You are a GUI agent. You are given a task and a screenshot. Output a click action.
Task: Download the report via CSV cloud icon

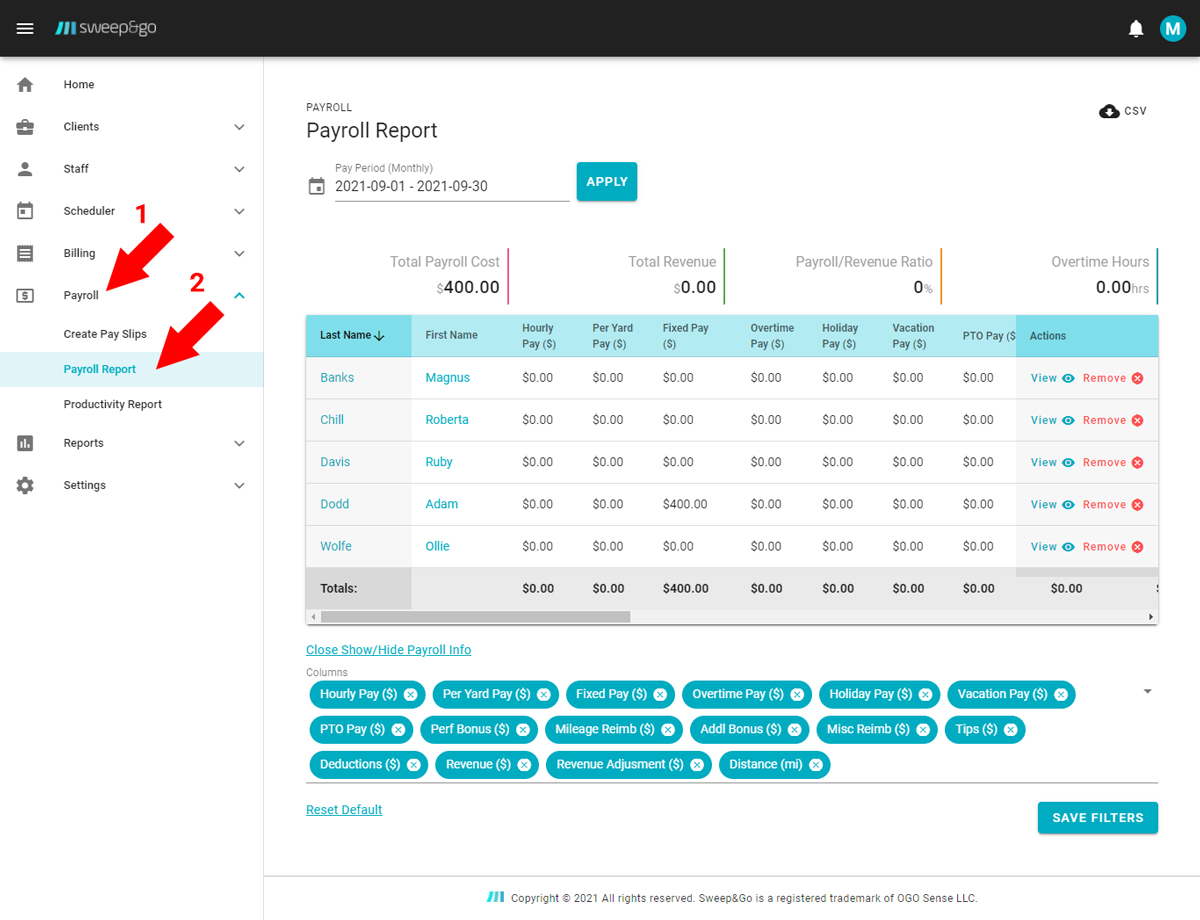tap(1109, 111)
